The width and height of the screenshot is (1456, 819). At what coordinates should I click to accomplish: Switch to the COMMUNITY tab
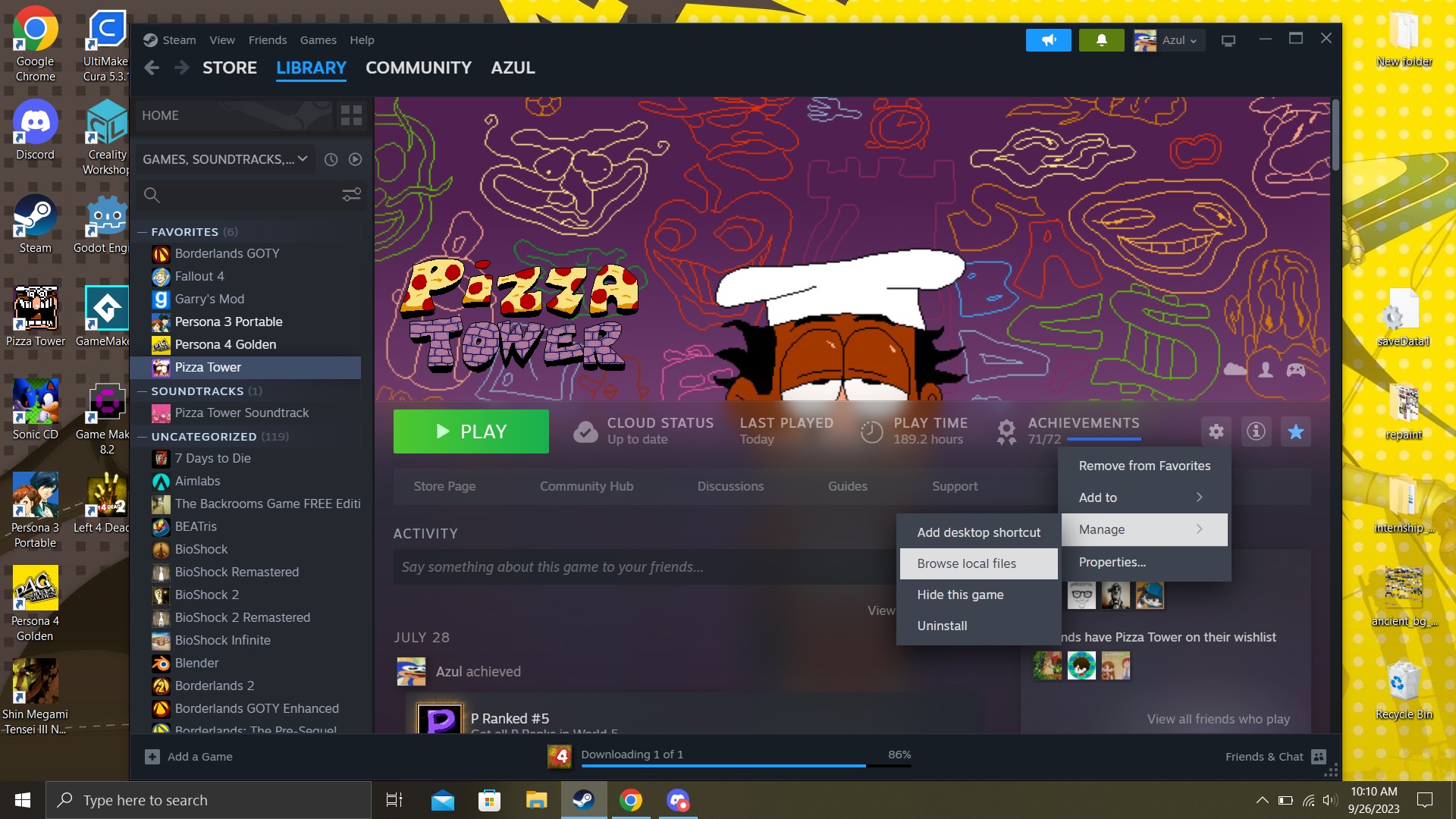pos(418,67)
